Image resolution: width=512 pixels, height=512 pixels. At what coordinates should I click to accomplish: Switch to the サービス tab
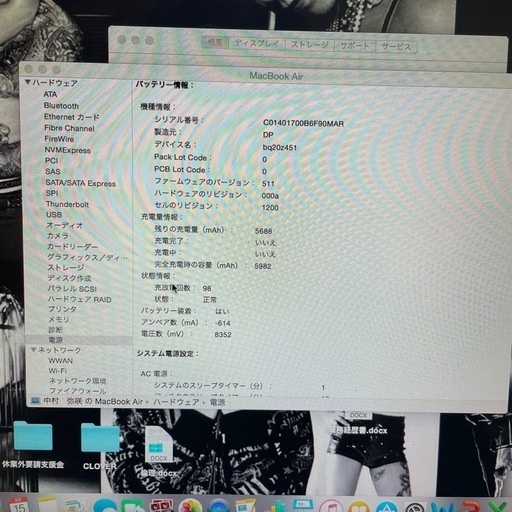point(396,47)
